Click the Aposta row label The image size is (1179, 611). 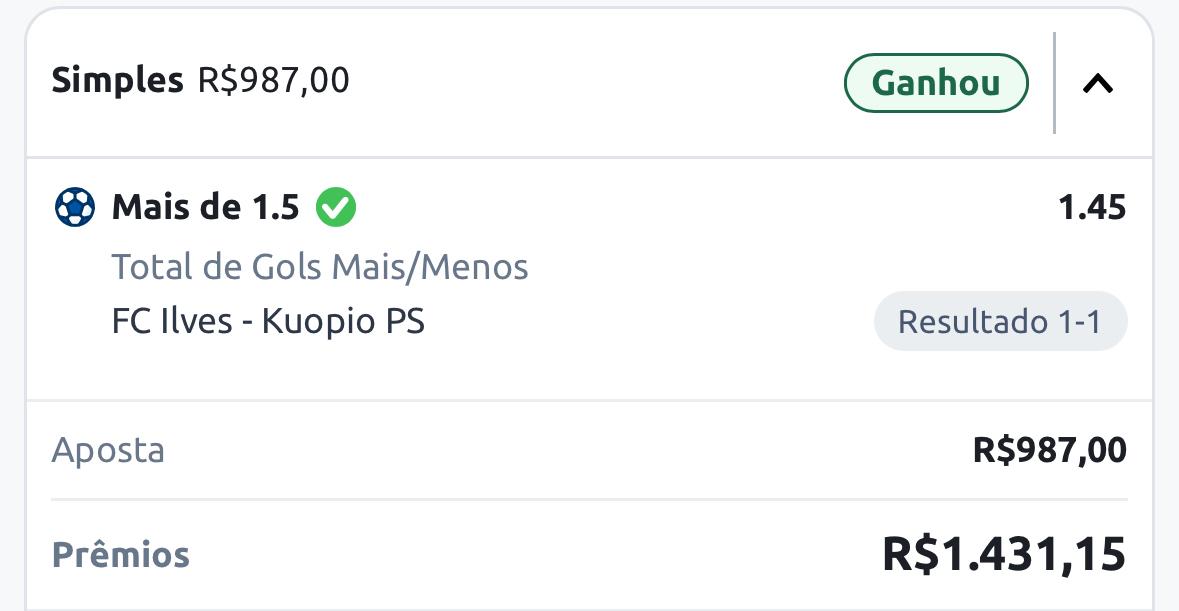coord(108,450)
